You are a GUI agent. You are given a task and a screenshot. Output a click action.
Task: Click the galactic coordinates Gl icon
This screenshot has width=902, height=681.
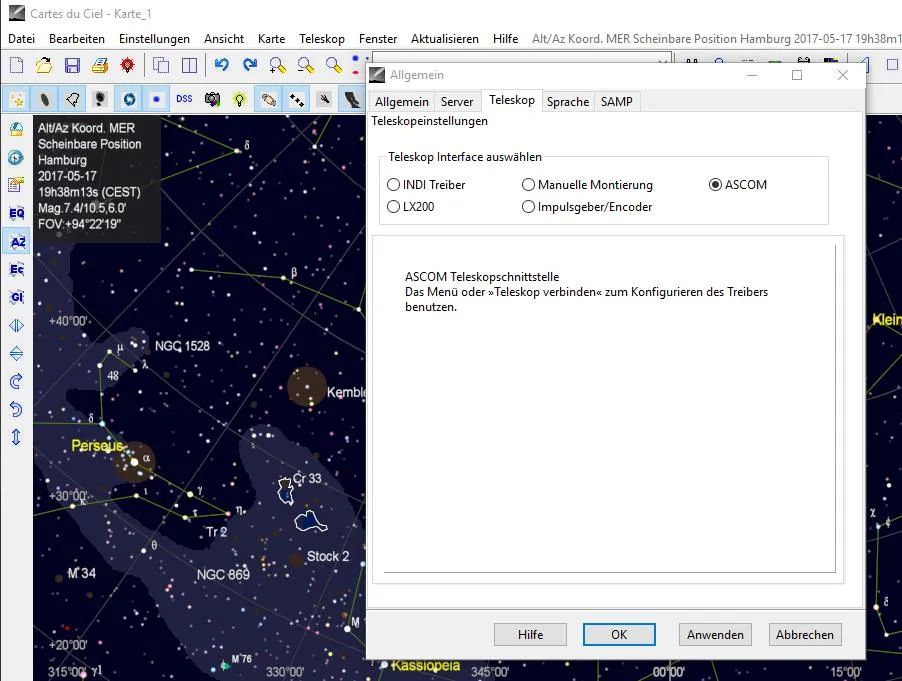pos(16,297)
